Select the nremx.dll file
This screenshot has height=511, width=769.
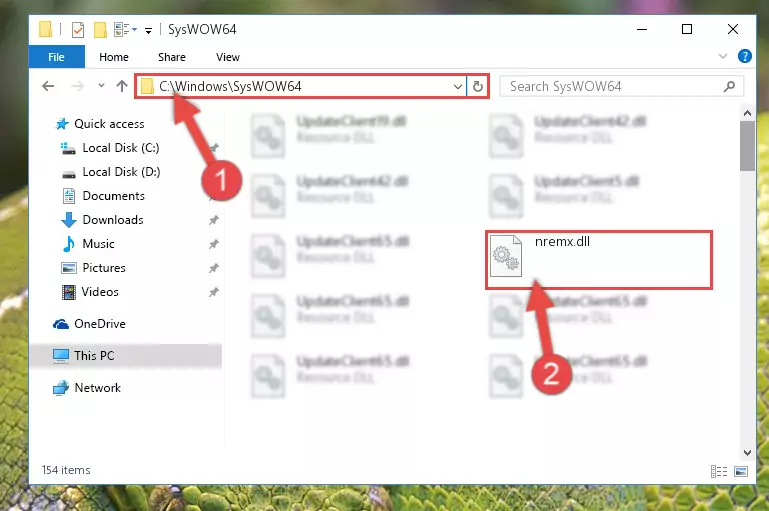[598, 259]
